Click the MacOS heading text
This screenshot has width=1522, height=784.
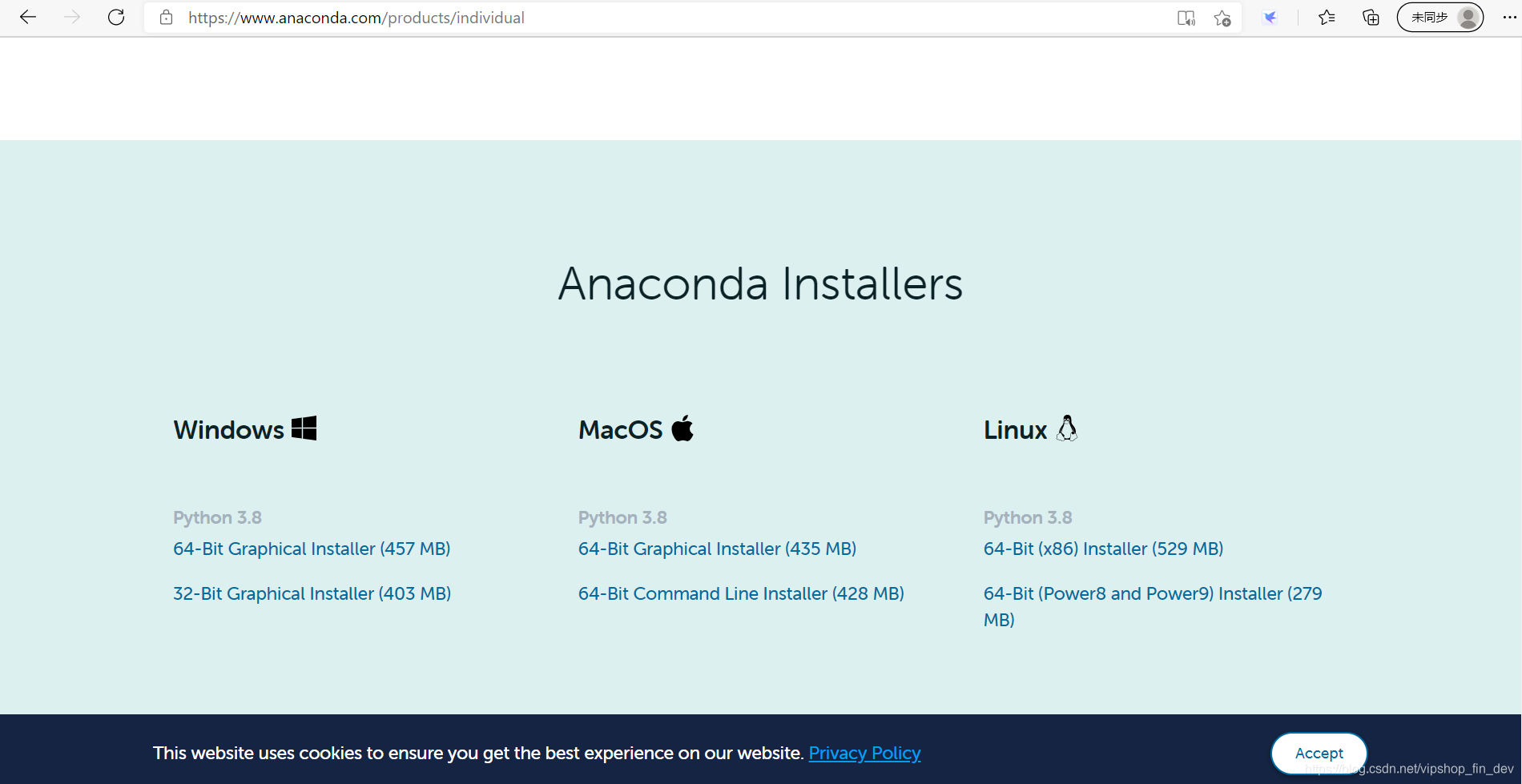(x=621, y=430)
